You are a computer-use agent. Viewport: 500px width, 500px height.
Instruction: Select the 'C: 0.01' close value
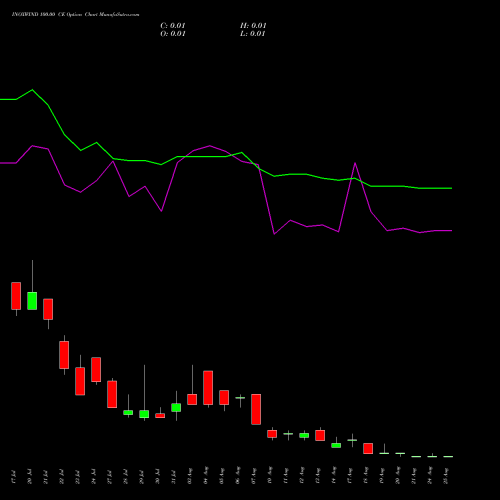tap(173, 26)
